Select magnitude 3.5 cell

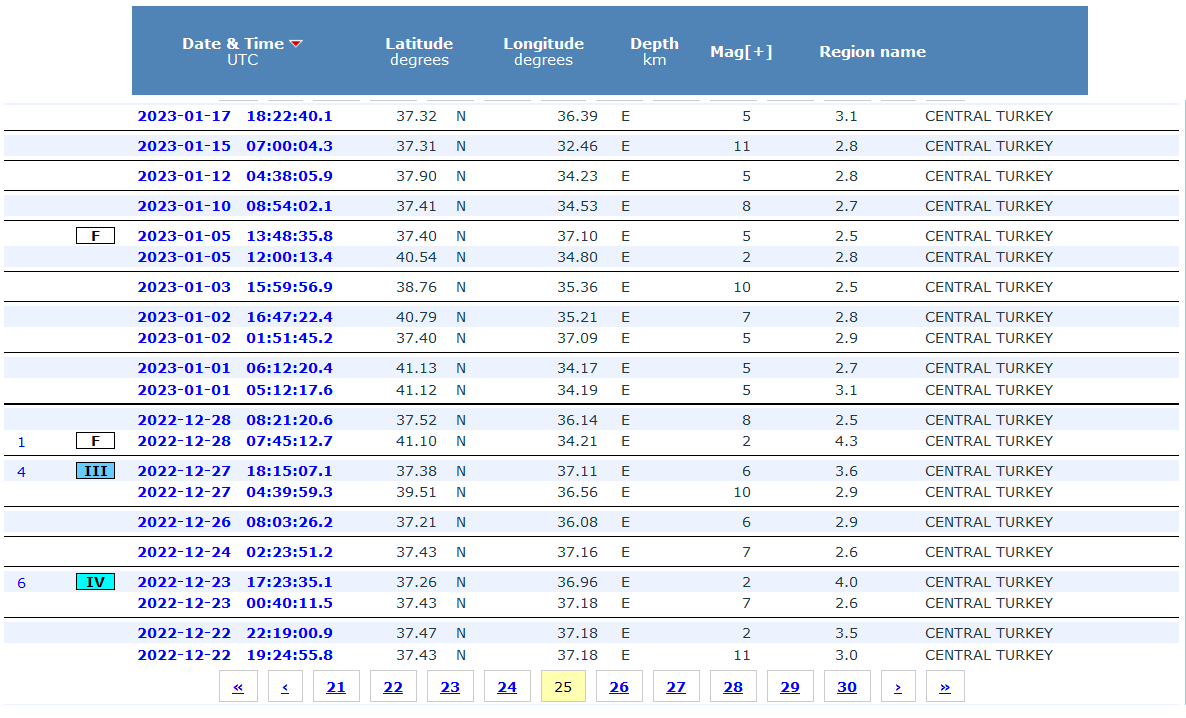click(846, 633)
